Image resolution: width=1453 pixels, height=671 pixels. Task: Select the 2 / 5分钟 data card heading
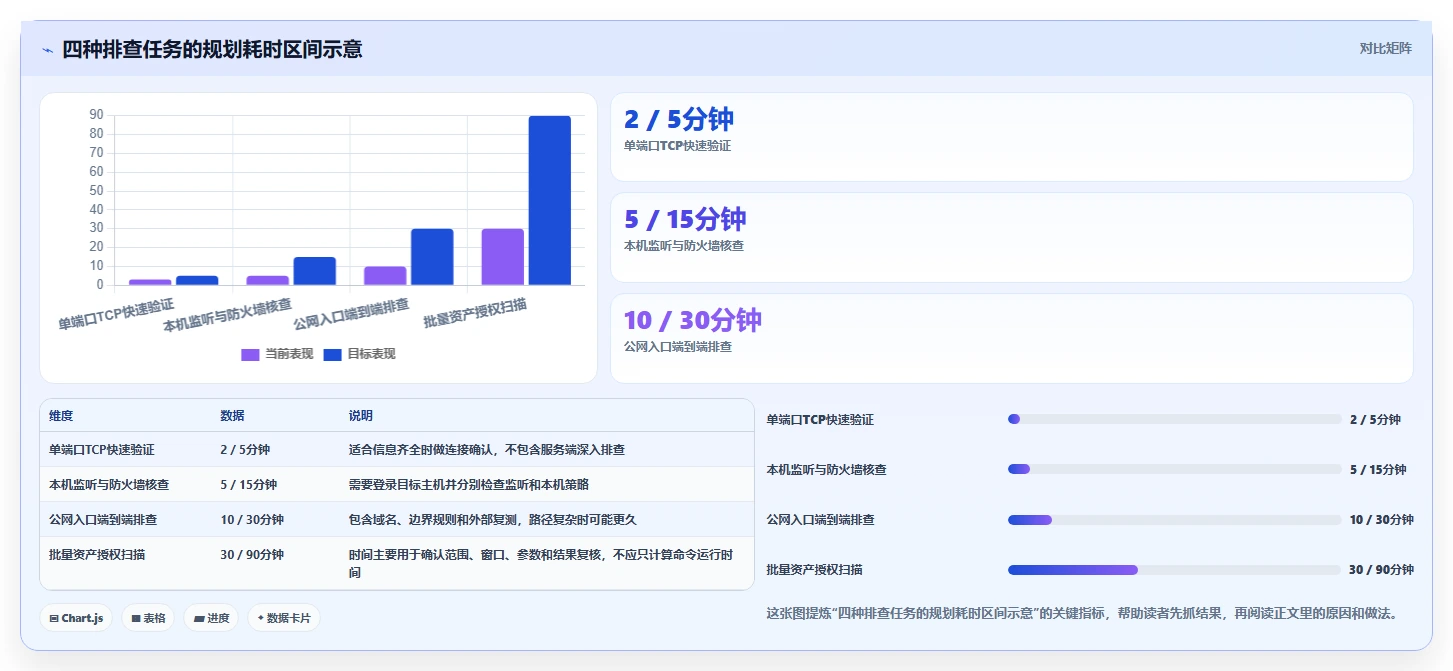(x=679, y=119)
